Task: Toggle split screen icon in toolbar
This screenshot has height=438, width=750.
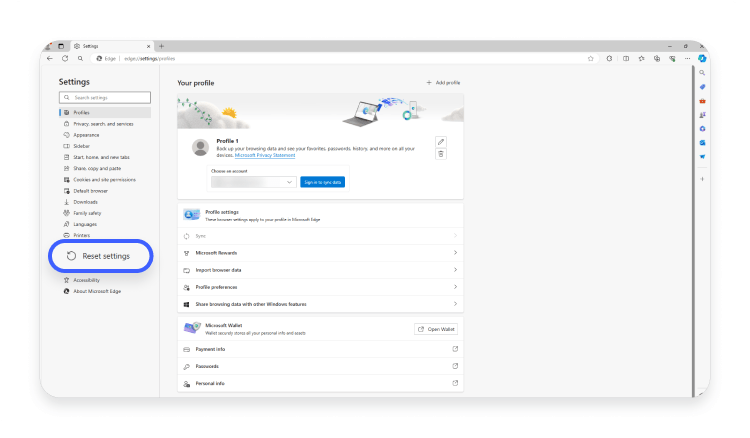Action: pos(626,58)
